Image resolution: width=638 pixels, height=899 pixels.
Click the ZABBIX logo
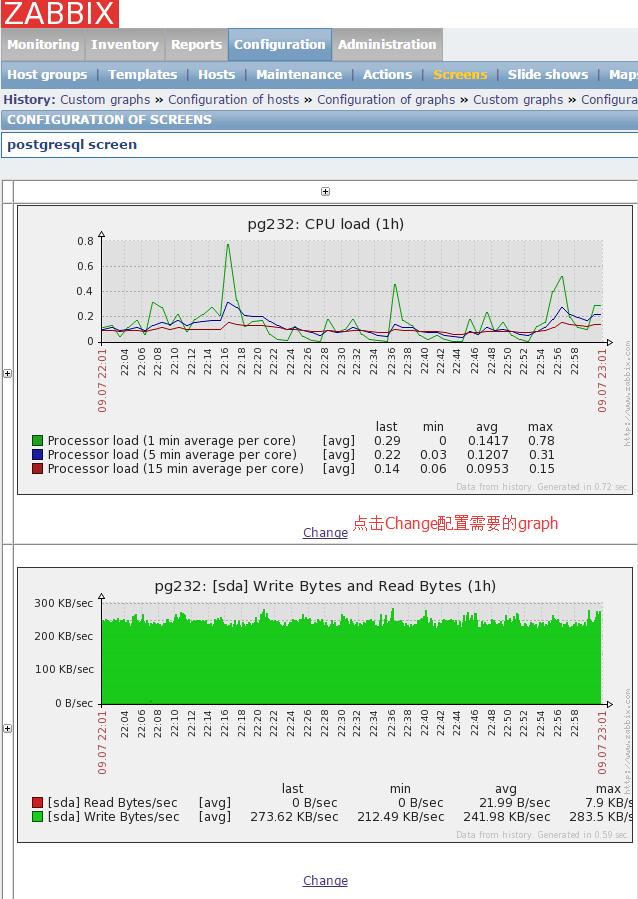pyautogui.click(x=60, y=14)
